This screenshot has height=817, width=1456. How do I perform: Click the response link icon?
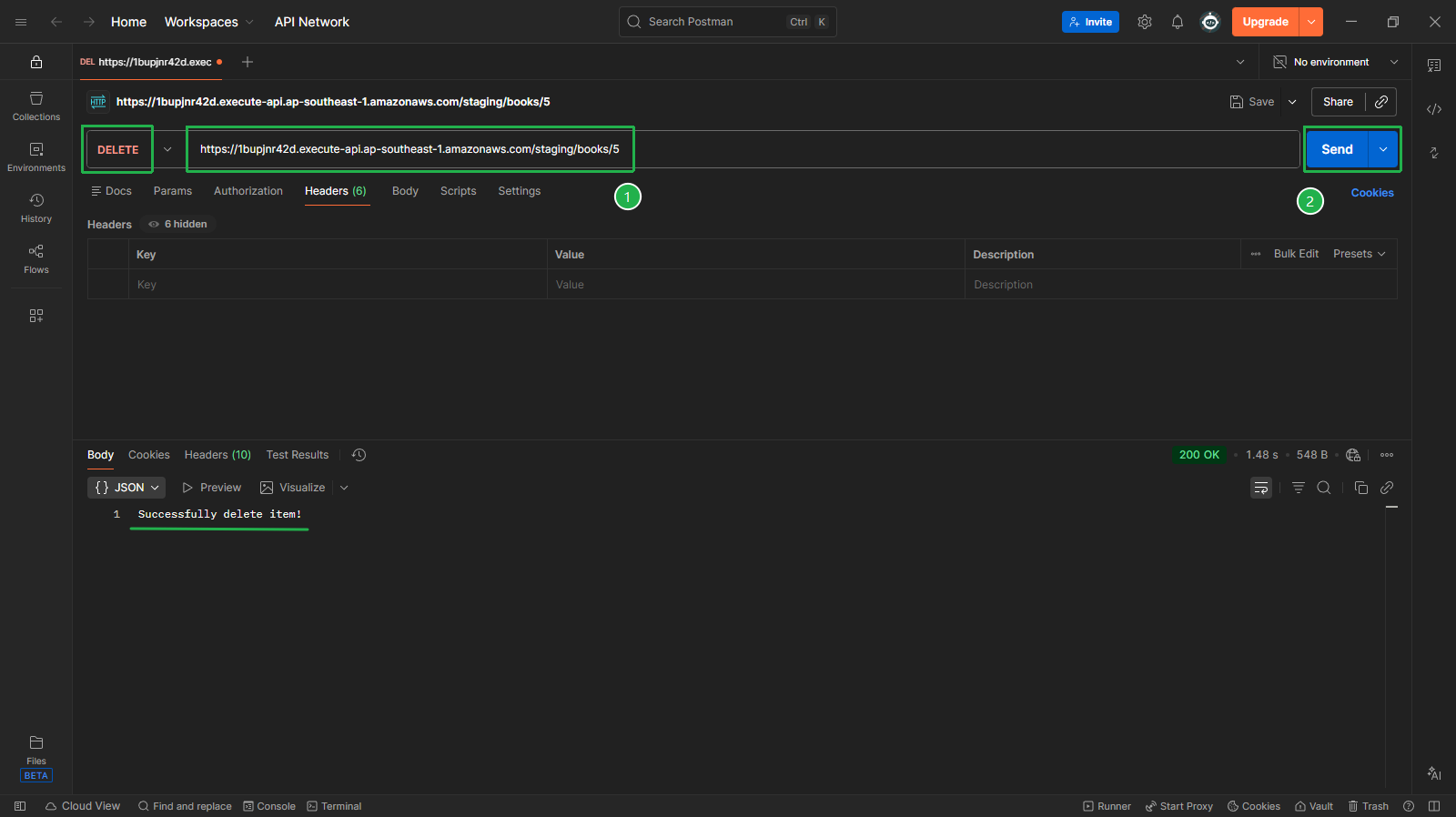(x=1387, y=488)
